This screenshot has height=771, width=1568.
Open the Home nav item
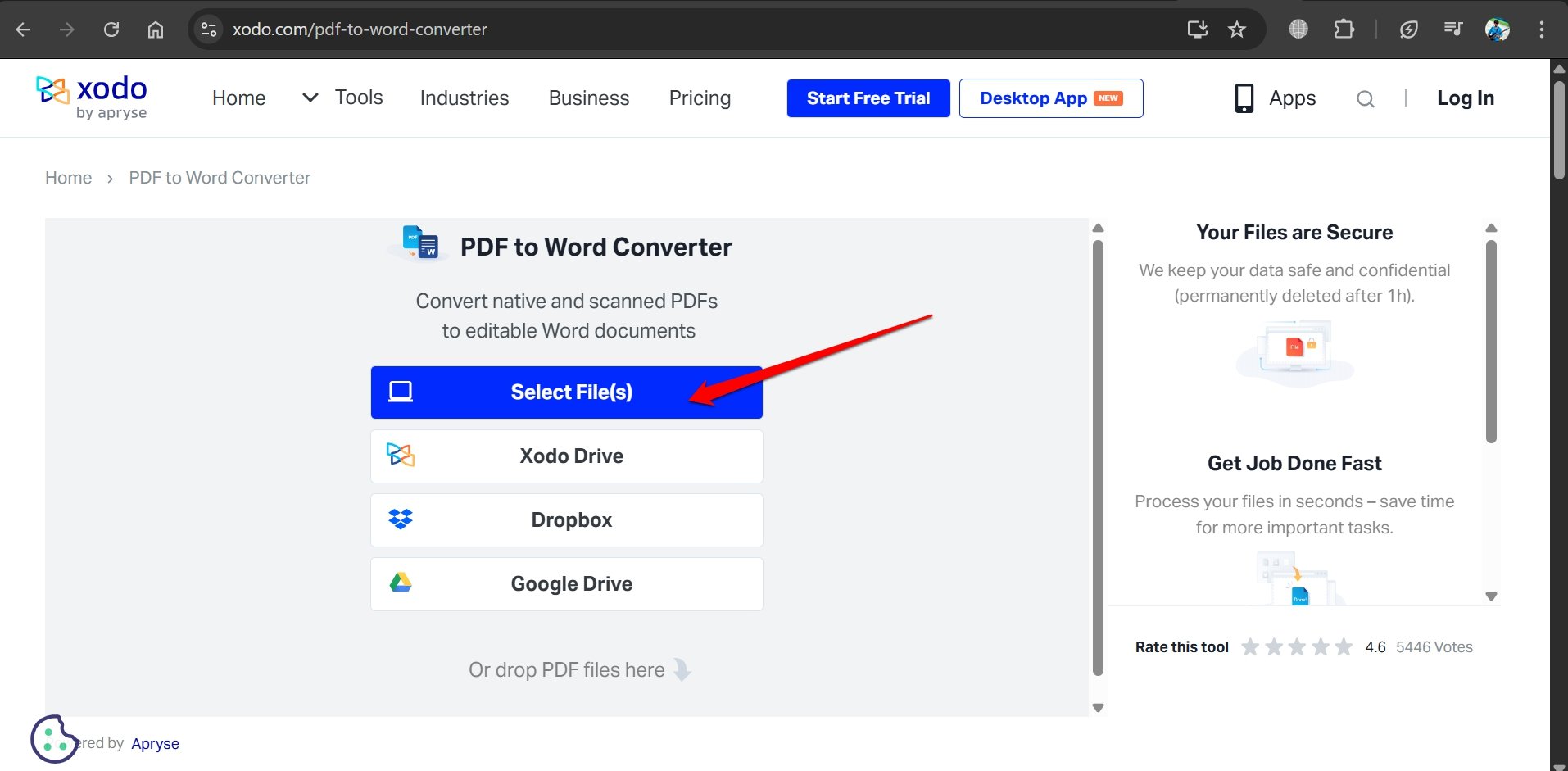click(x=238, y=98)
